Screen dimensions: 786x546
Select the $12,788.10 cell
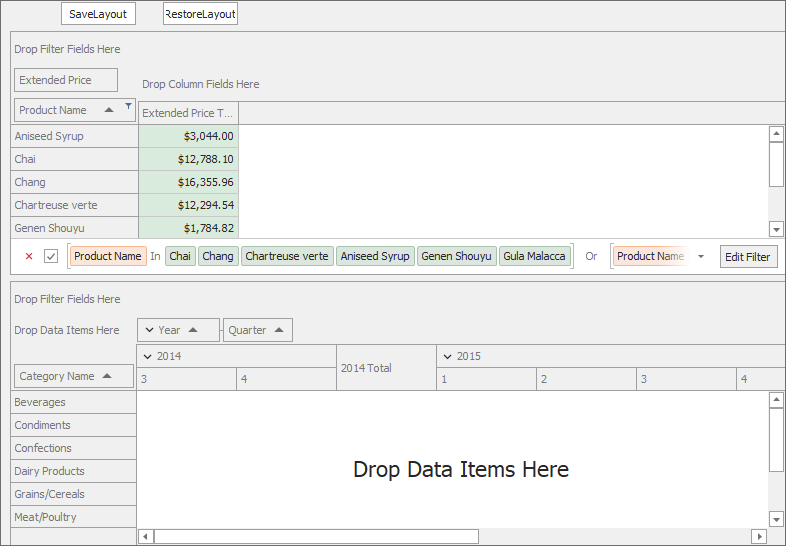point(188,159)
